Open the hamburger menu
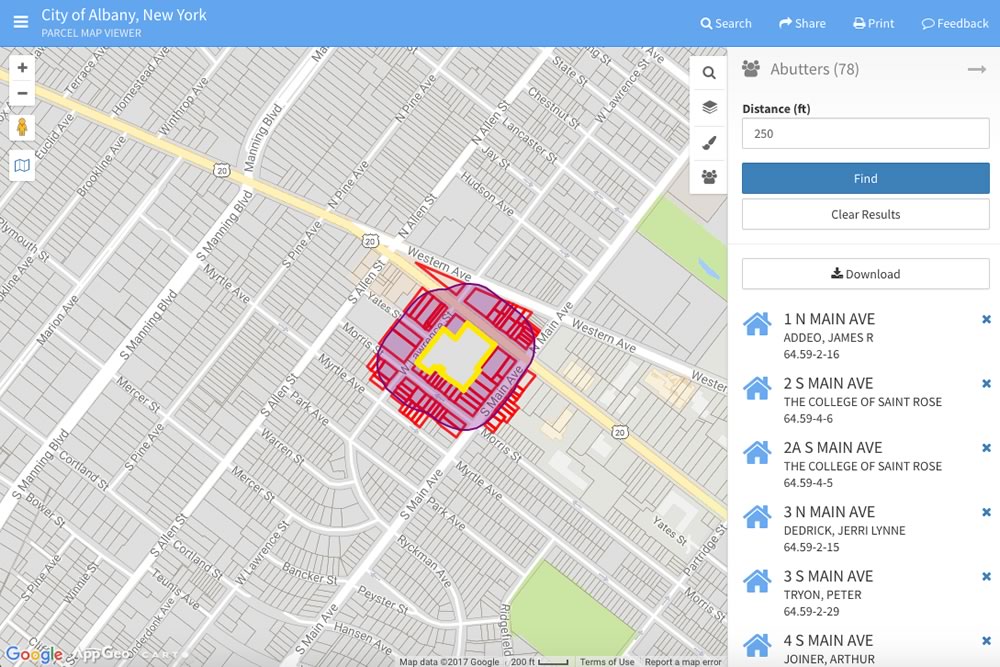1000x667 pixels. point(21,22)
